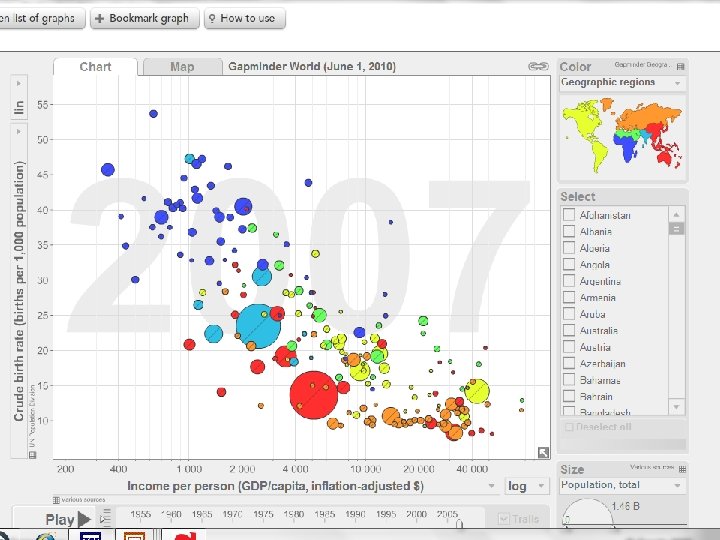
Task: Check the Bahrain checkbox
Action: pyautogui.click(x=569, y=396)
